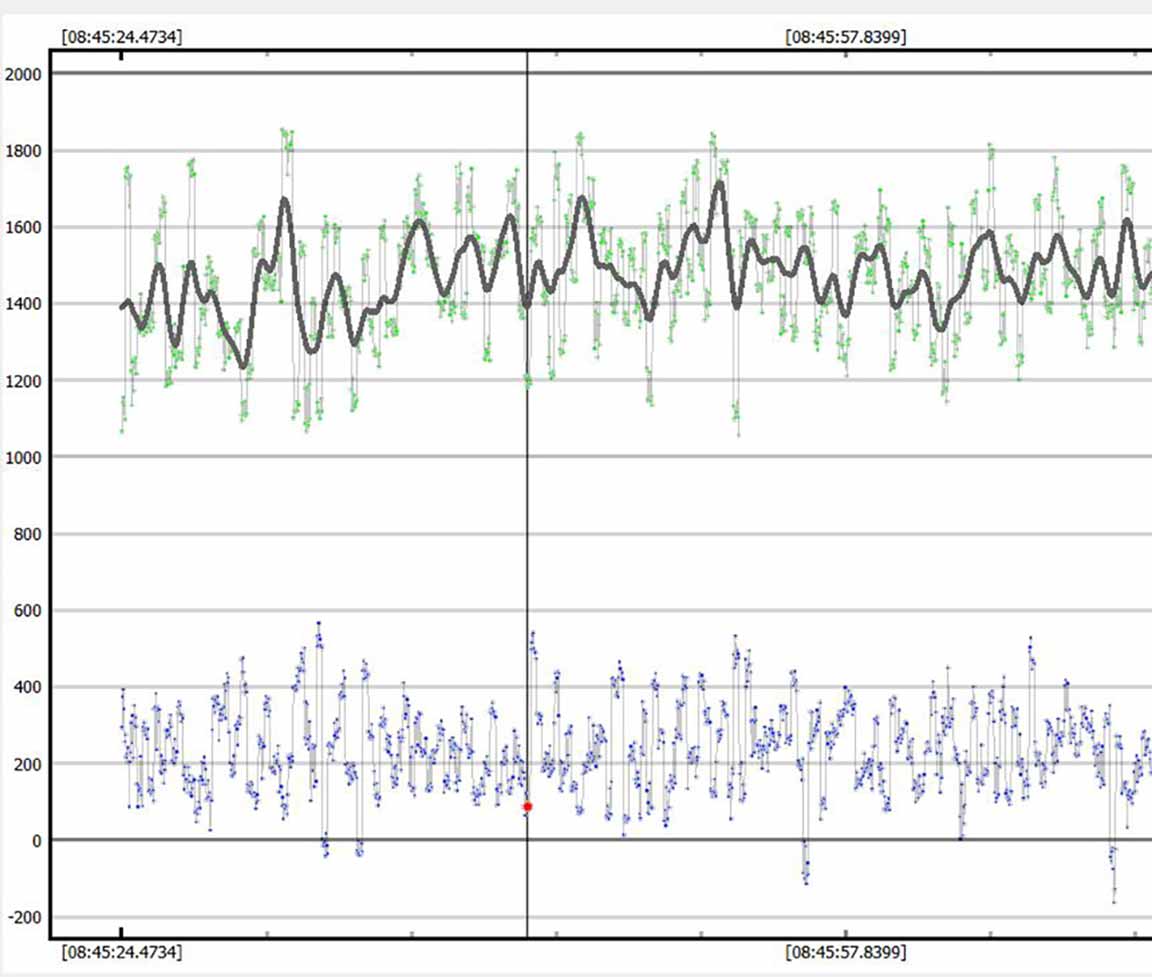Click the top-axis timestamp [08:45:24.4734]
The width and height of the screenshot is (1152, 977).
(122, 37)
